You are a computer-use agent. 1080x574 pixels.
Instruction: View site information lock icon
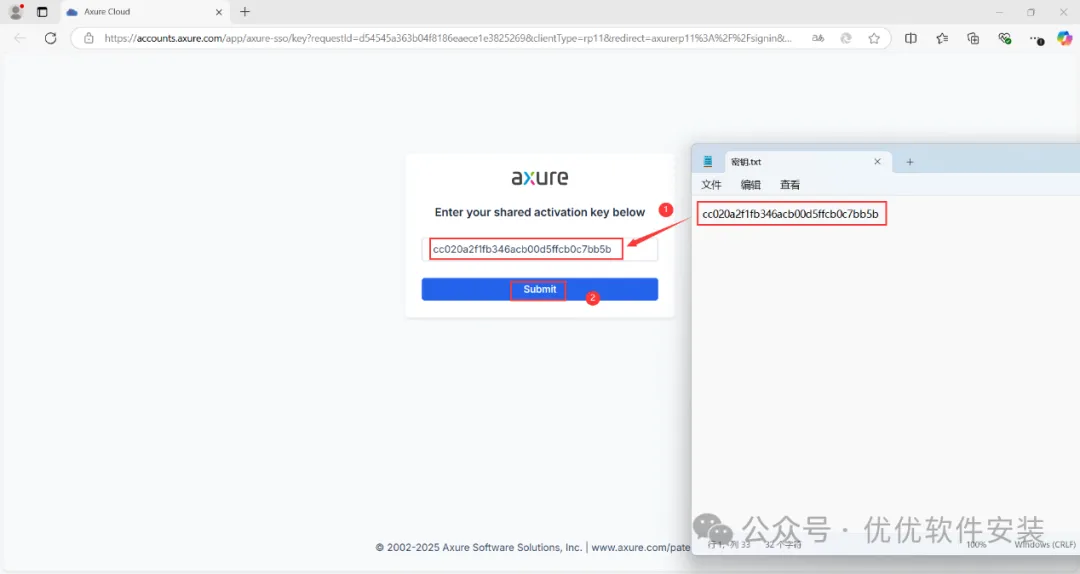tap(89, 38)
